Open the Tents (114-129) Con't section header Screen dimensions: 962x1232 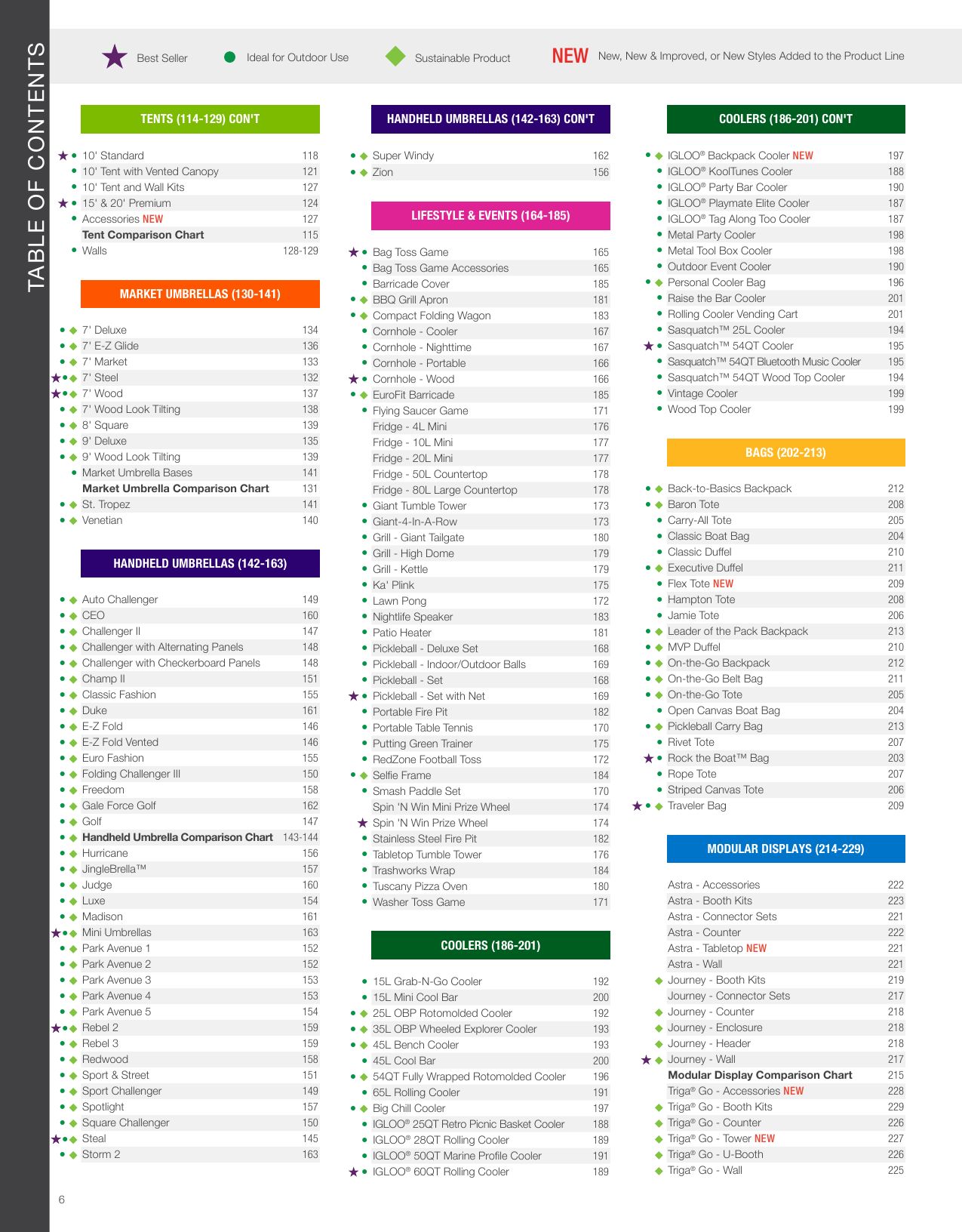pos(200,119)
